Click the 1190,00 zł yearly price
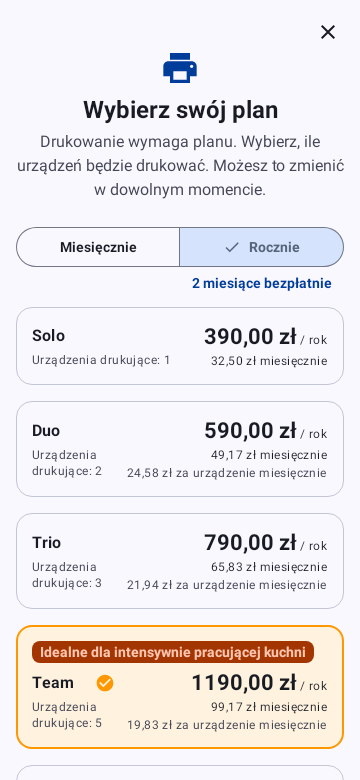 tap(244, 683)
